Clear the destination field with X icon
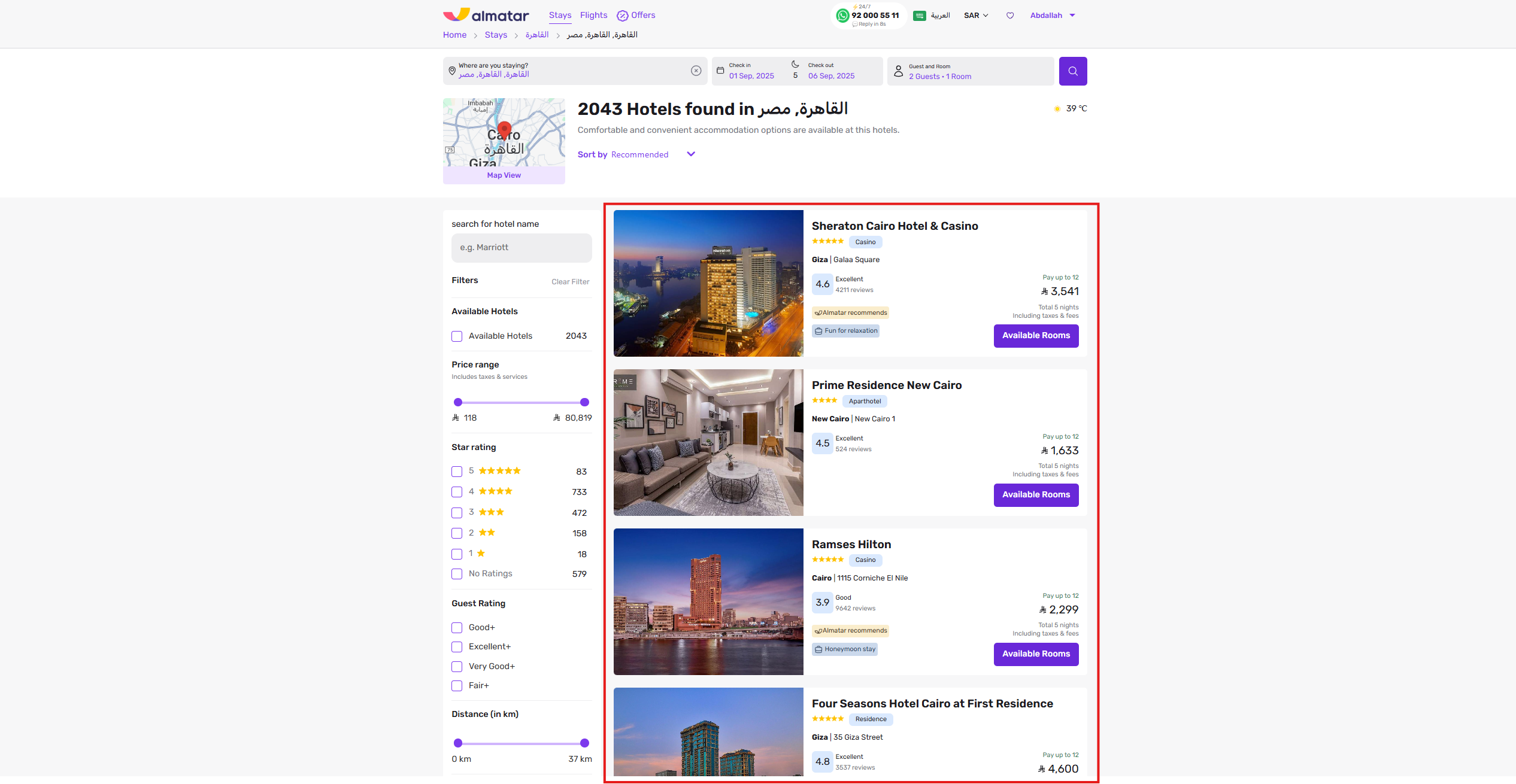Screen dimensions: 1516x784 [x=696, y=71]
